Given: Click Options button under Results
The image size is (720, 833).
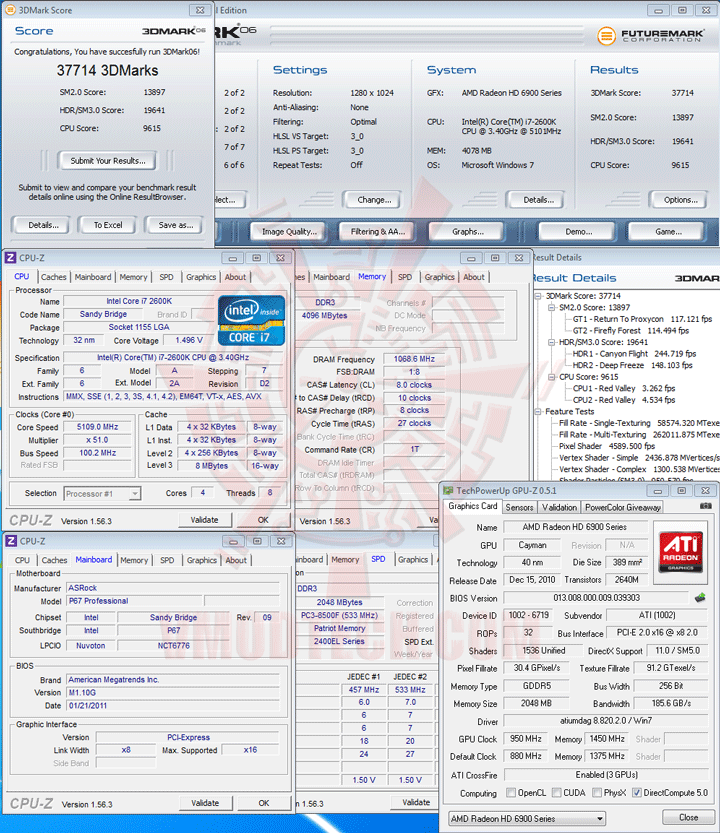Looking at the screenshot, I should 680,200.
